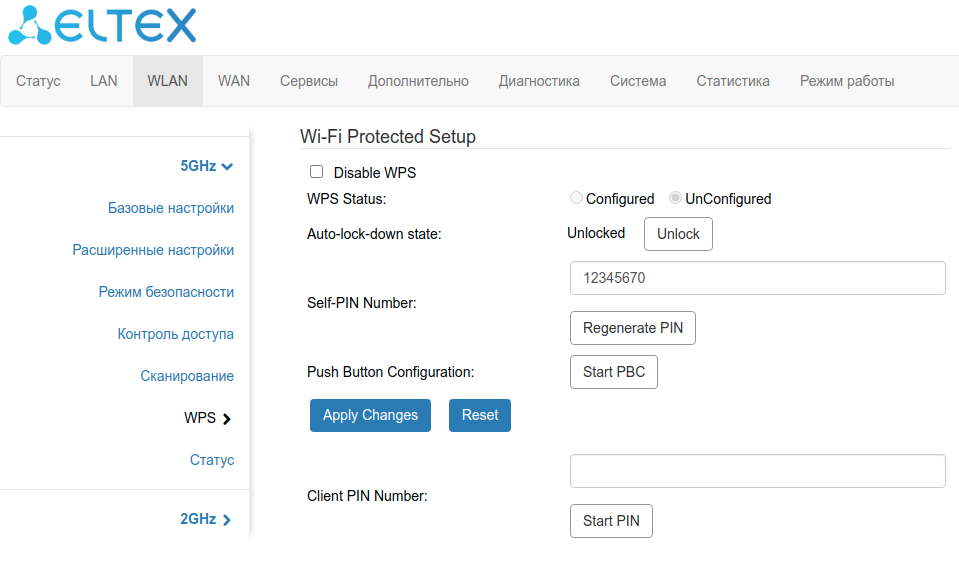Viewport: 959px width, 562px height.
Task: Open the Режим работы dropdown menu
Action: pyautogui.click(x=846, y=81)
